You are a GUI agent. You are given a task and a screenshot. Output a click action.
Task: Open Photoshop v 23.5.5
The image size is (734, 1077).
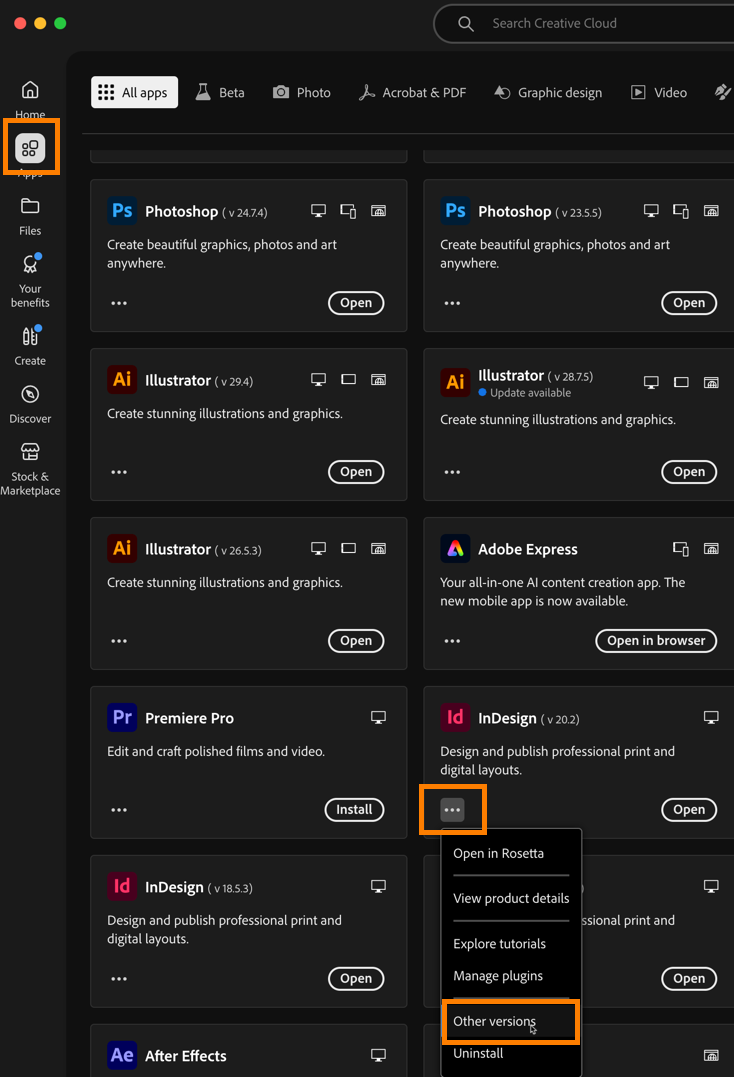[x=689, y=303]
